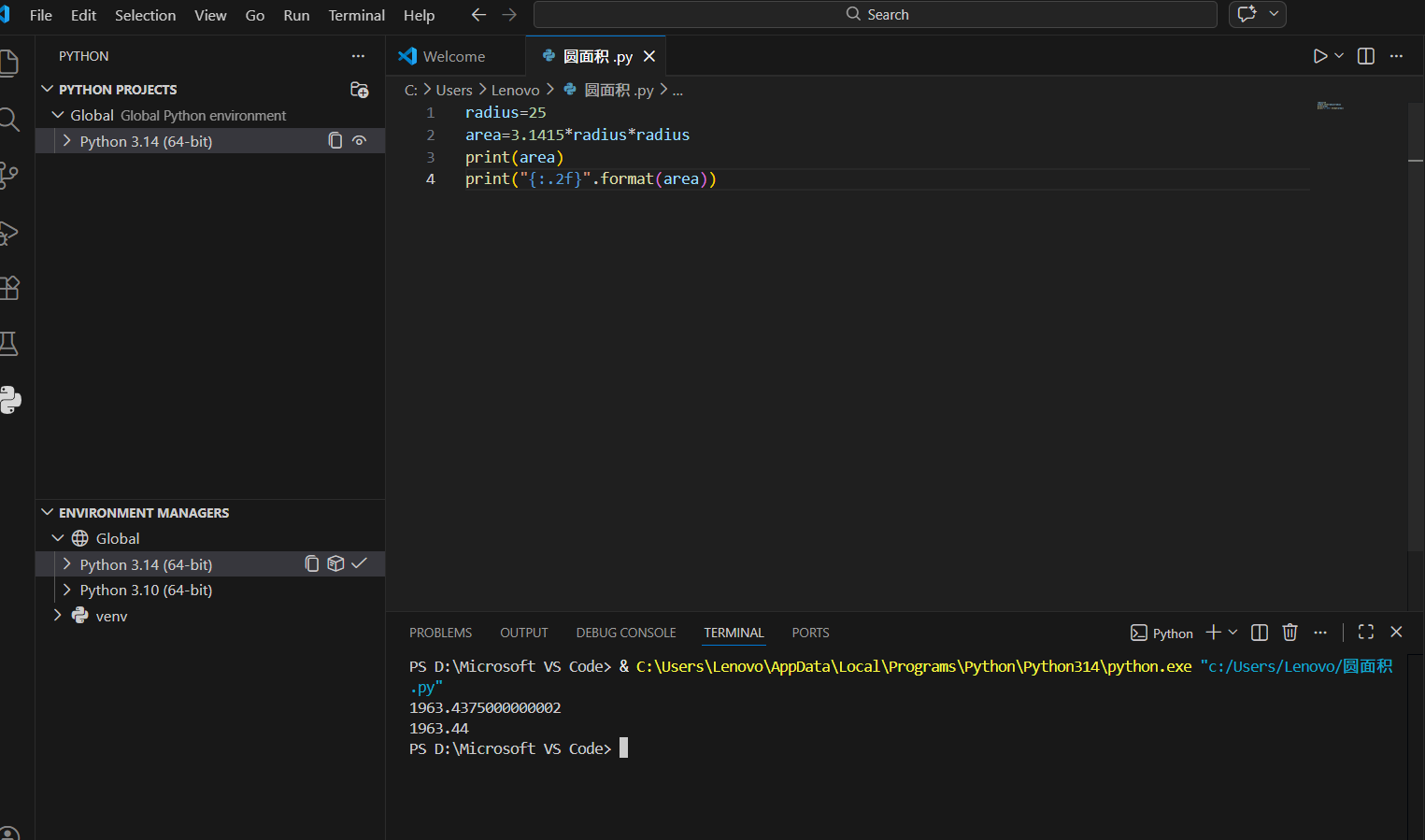The height and width of the screenshot is (840, 1425).
Task: Switch to the Welcome editor tab
Action: (454, 56)
